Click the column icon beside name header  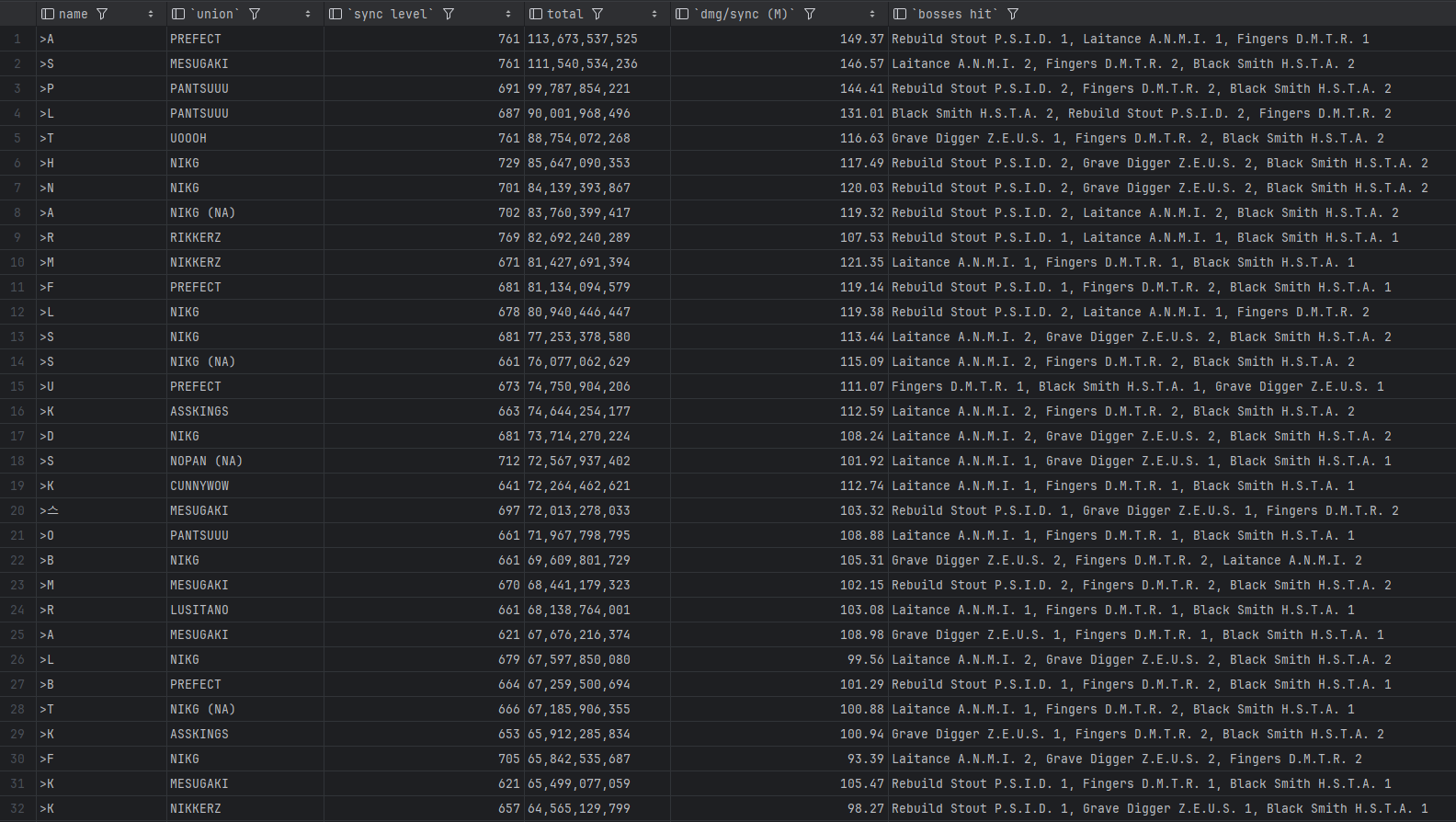click(x=48, y=14)
